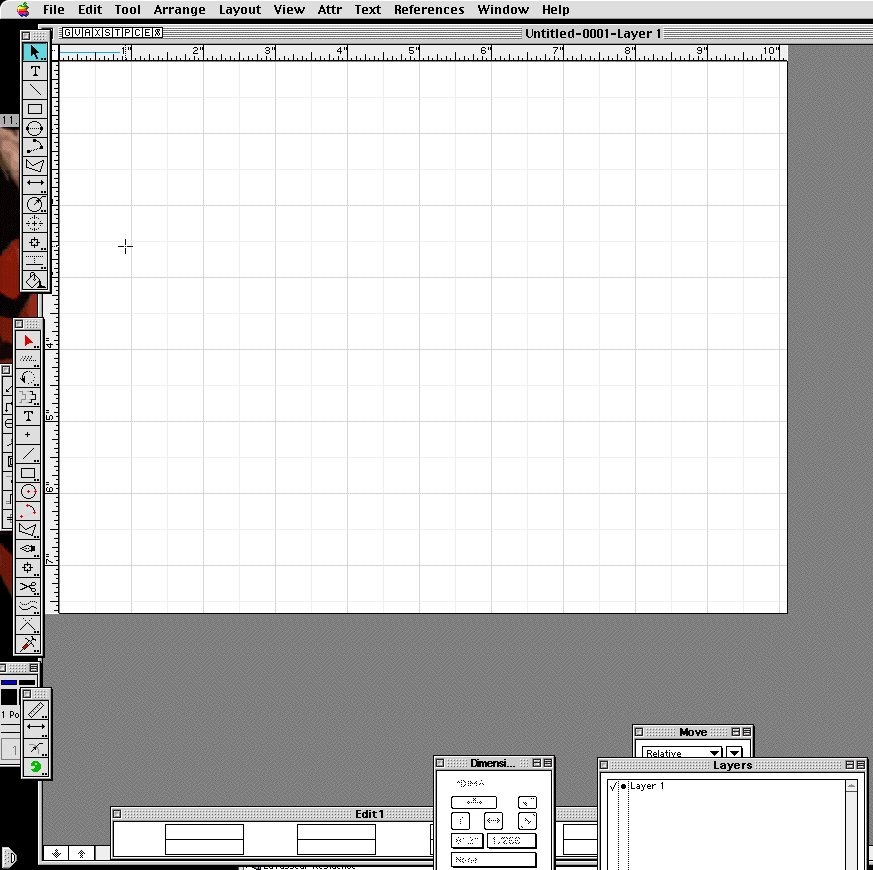Click the horizontal dimension button in the Dimension panel
The image size is (873, 870).
494,821
